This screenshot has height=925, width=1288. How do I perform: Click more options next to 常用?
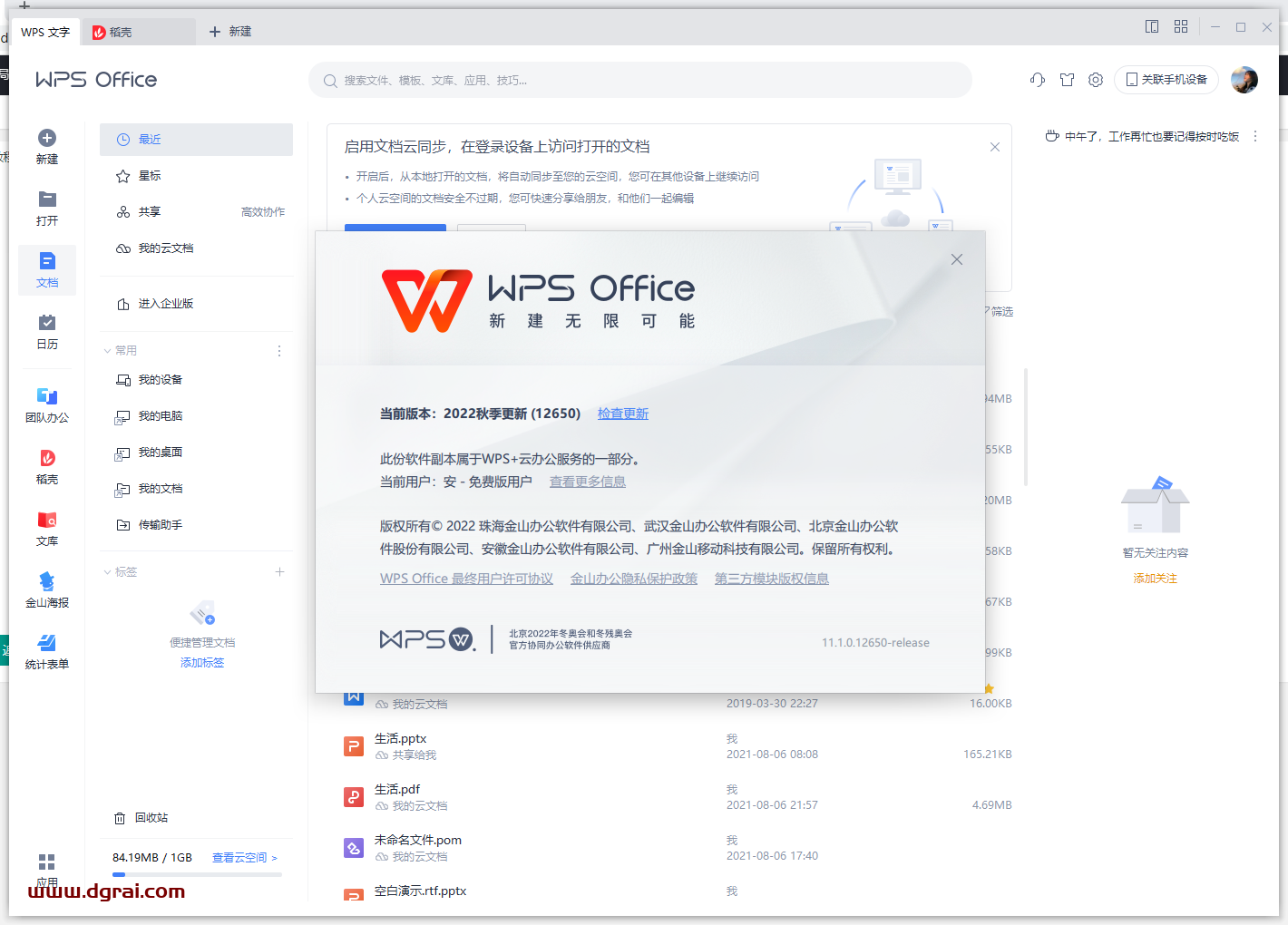click(279, 351)
